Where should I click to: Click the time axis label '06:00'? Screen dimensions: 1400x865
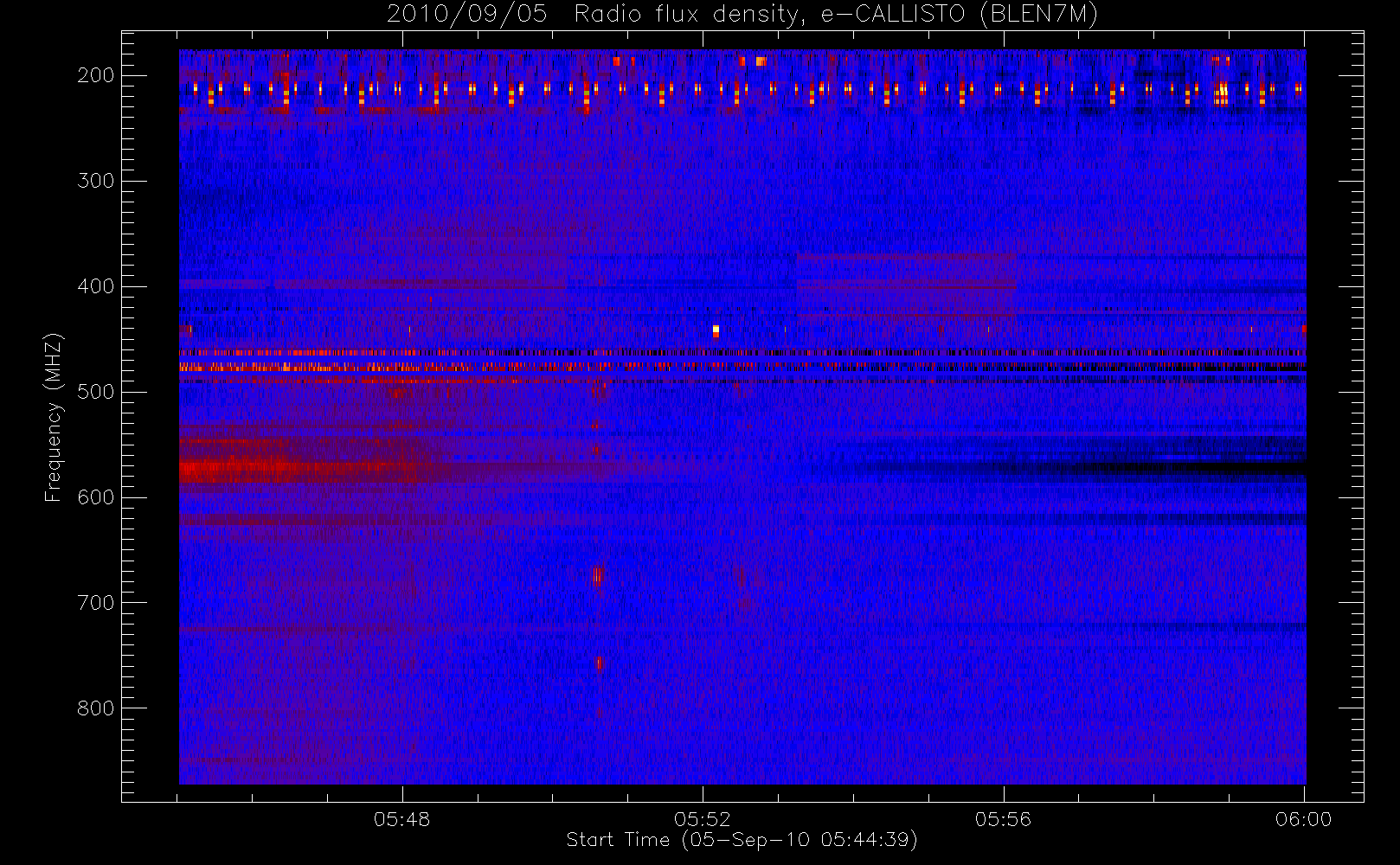[1304, 819]
